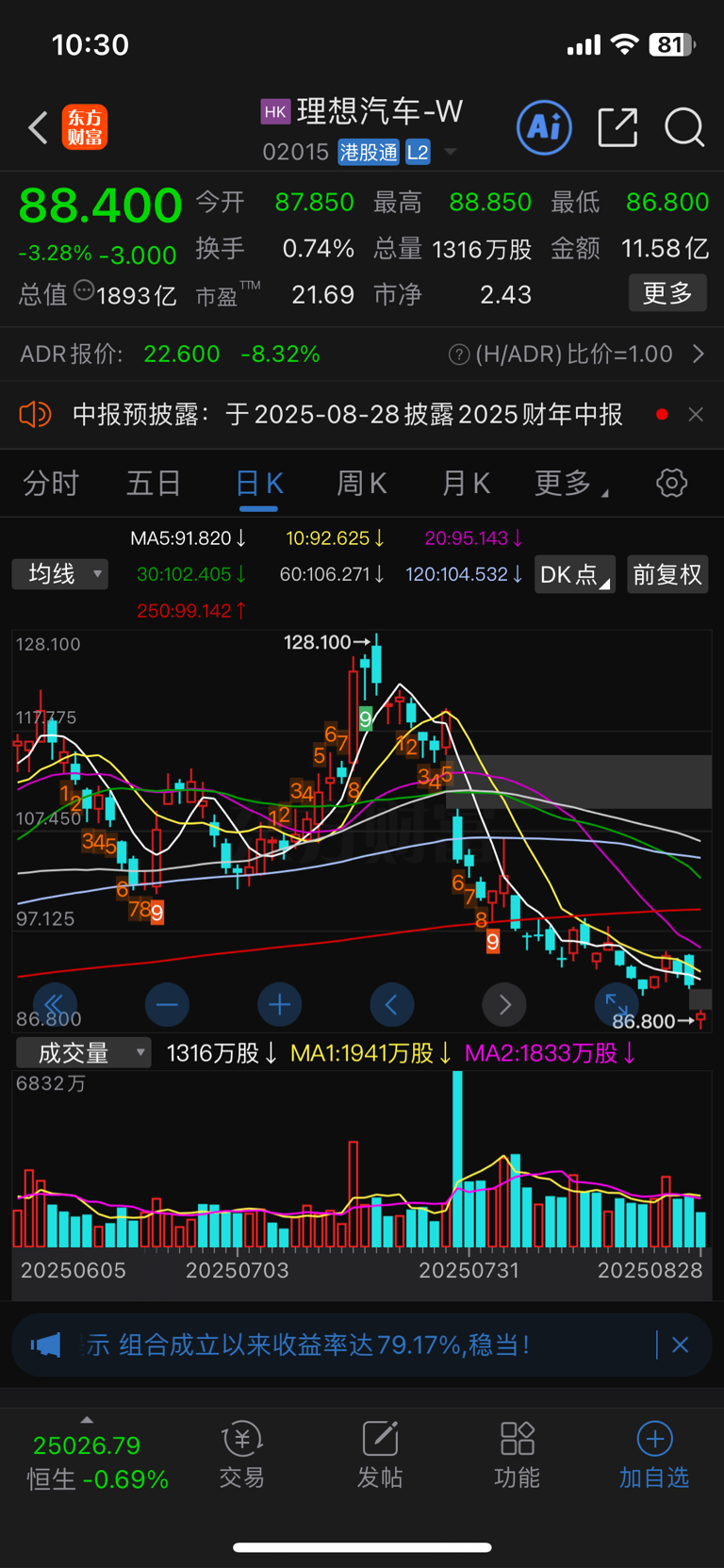
Task: Tap the 前复权 adjustment button
Action: click(667, 574)
